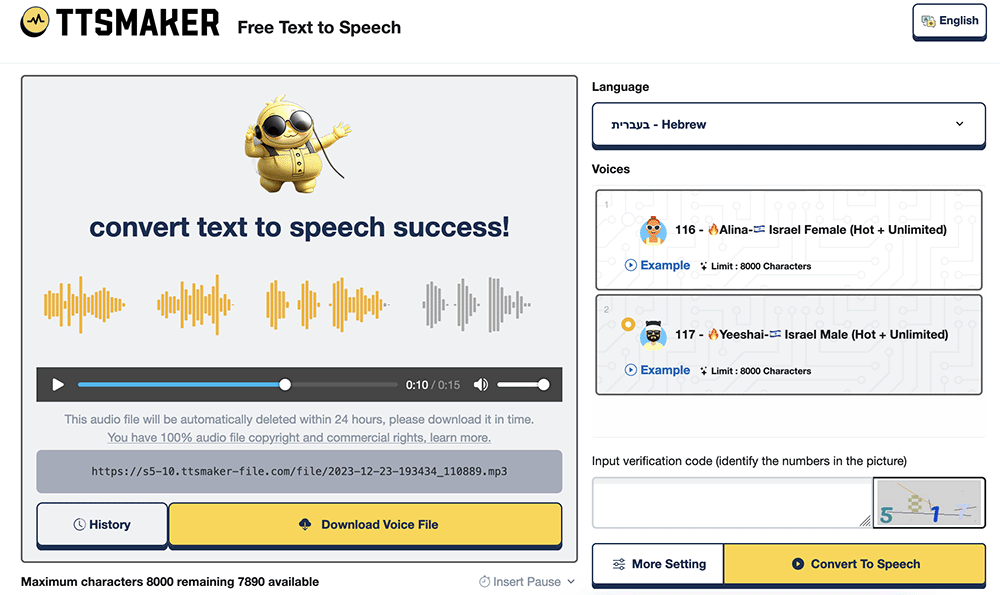
Task: Refresh the captcha image
Action: coord(929,503)
